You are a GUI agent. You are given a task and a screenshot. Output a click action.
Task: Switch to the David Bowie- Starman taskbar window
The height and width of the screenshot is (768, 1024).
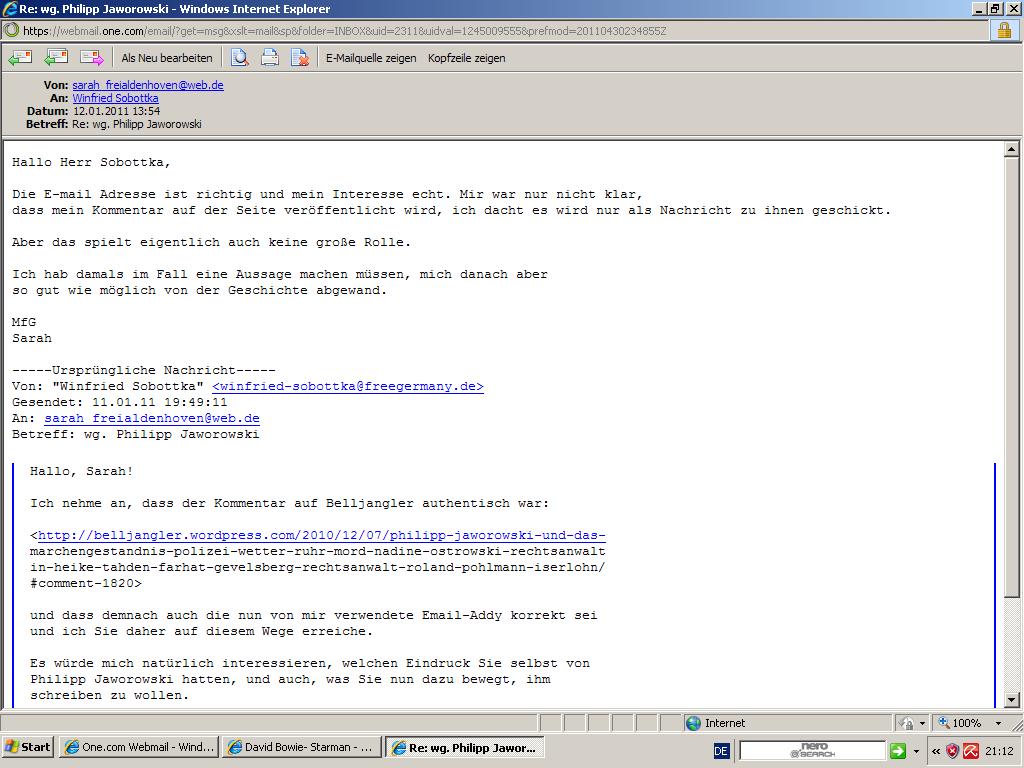pyautogui.click(x=300, y=747)
